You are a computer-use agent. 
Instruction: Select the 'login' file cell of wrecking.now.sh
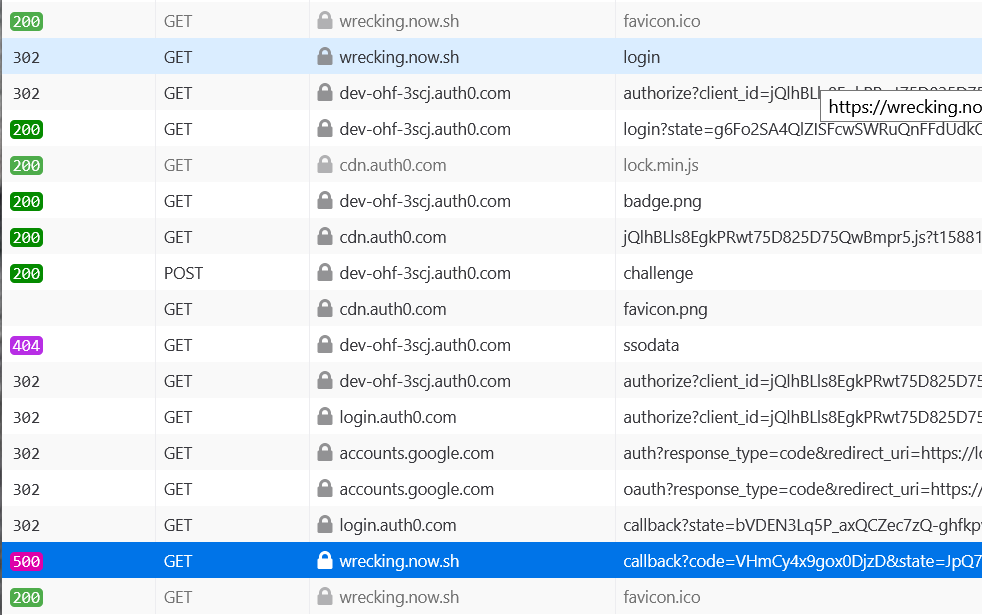(x=641, y=58)
